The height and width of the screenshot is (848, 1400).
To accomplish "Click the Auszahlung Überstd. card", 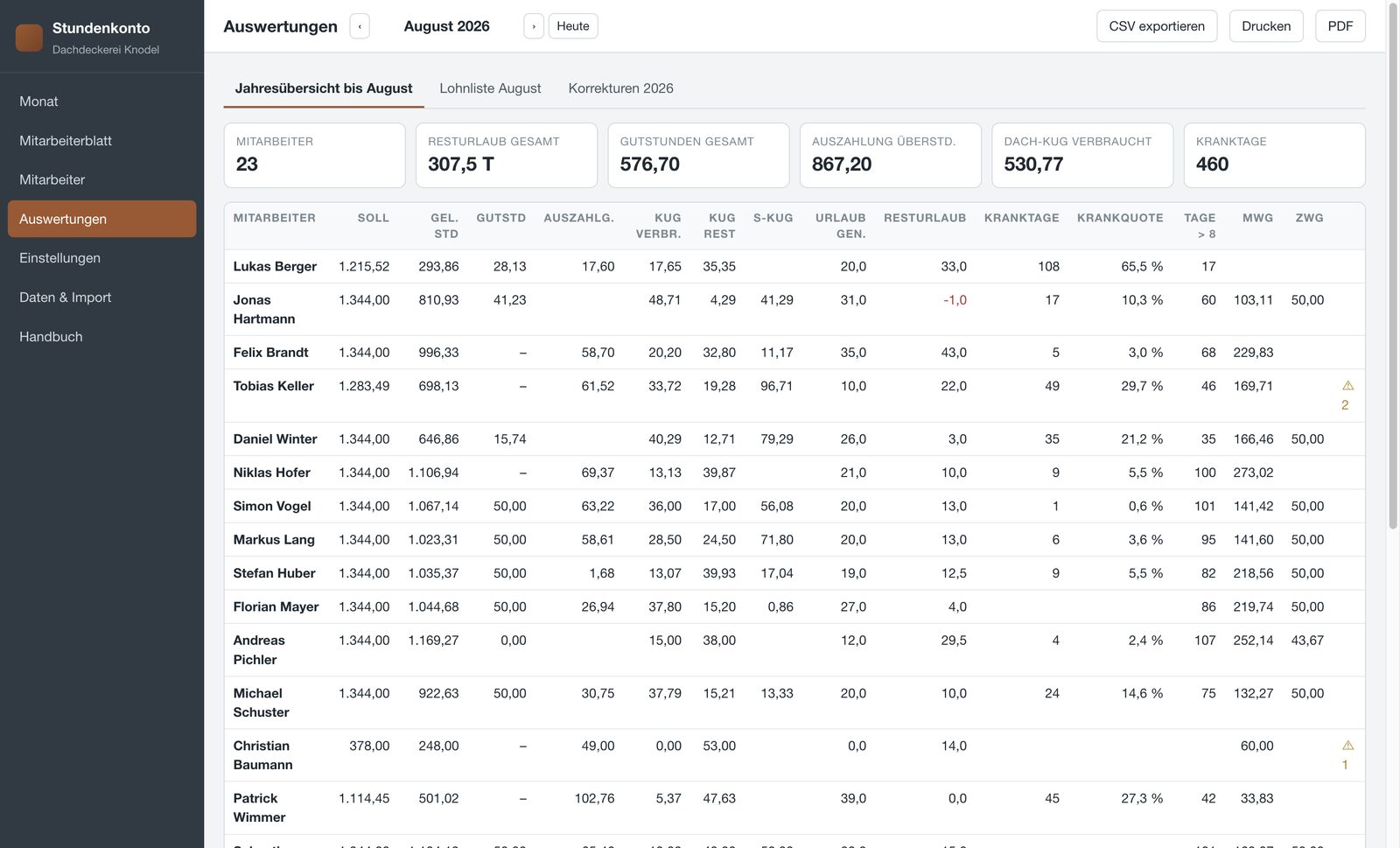I will [x=890, y=155].
